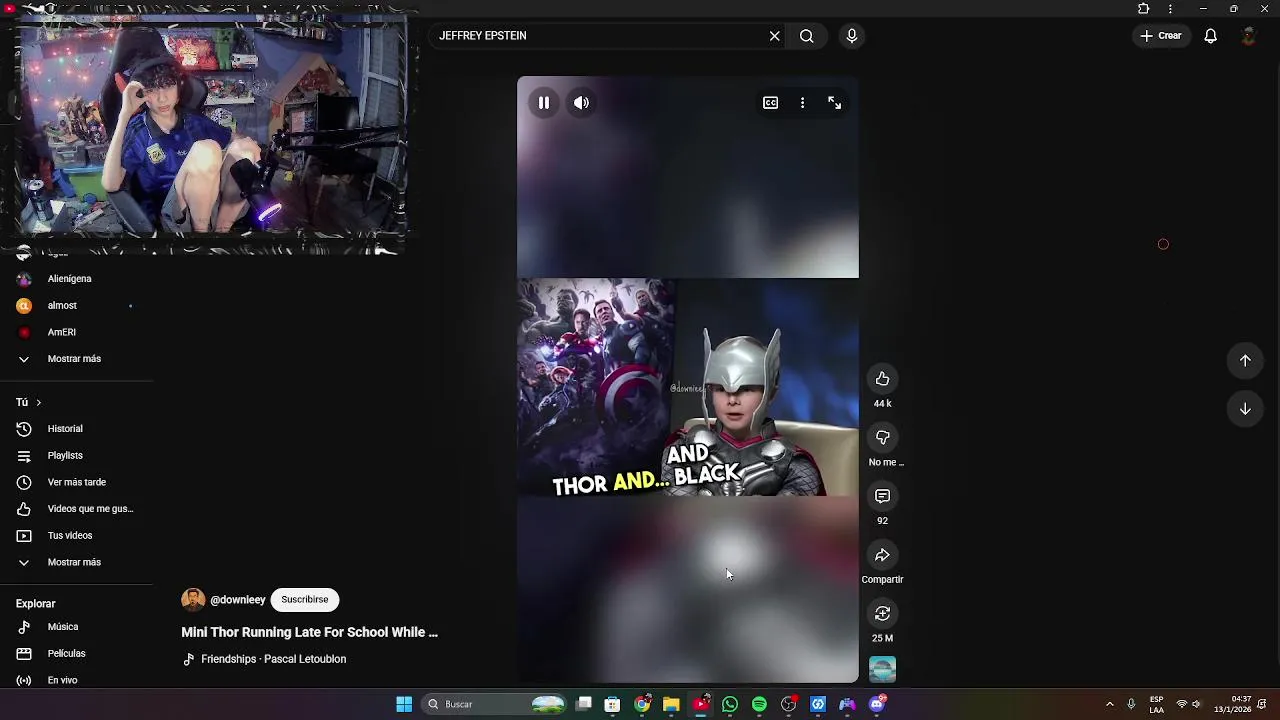Enter fullscreen on the Shorts player
The height and width of the screenshot is (720, 1280).
[834, 103]
